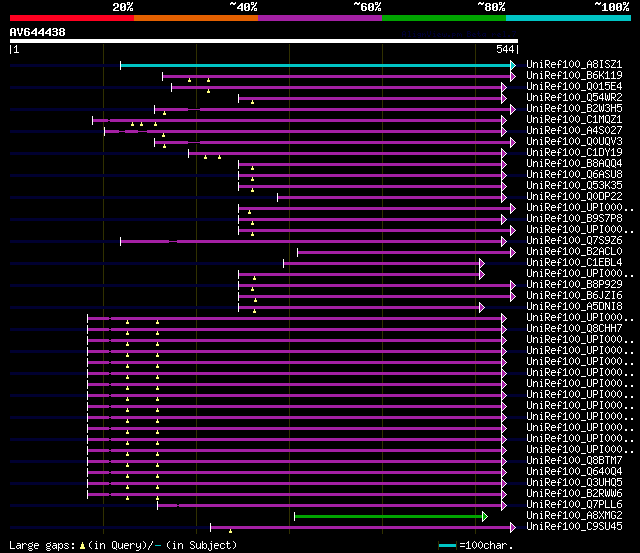This screenshot has width=640, height=553.
Task: Select hit label UniRef100_C1EBL4
Action: tap(574, 263)
